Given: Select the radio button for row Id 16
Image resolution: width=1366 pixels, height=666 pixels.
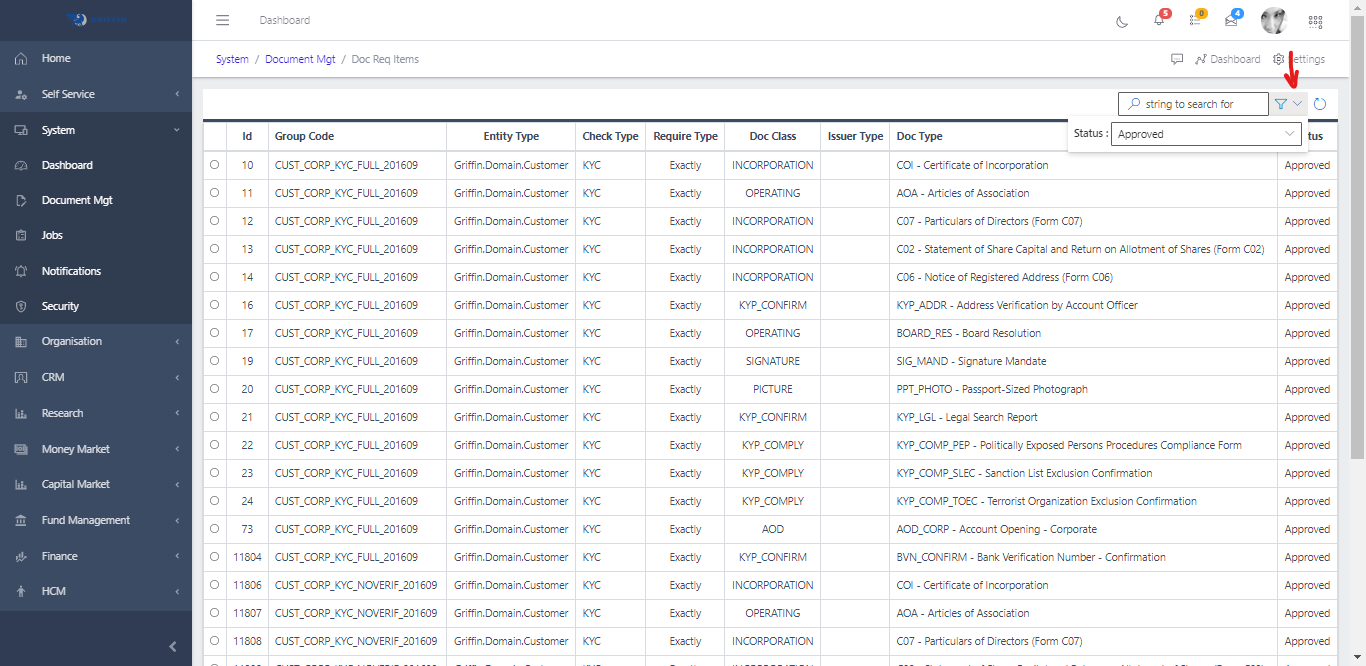Looking at the screenshot, I should [214, 305].
